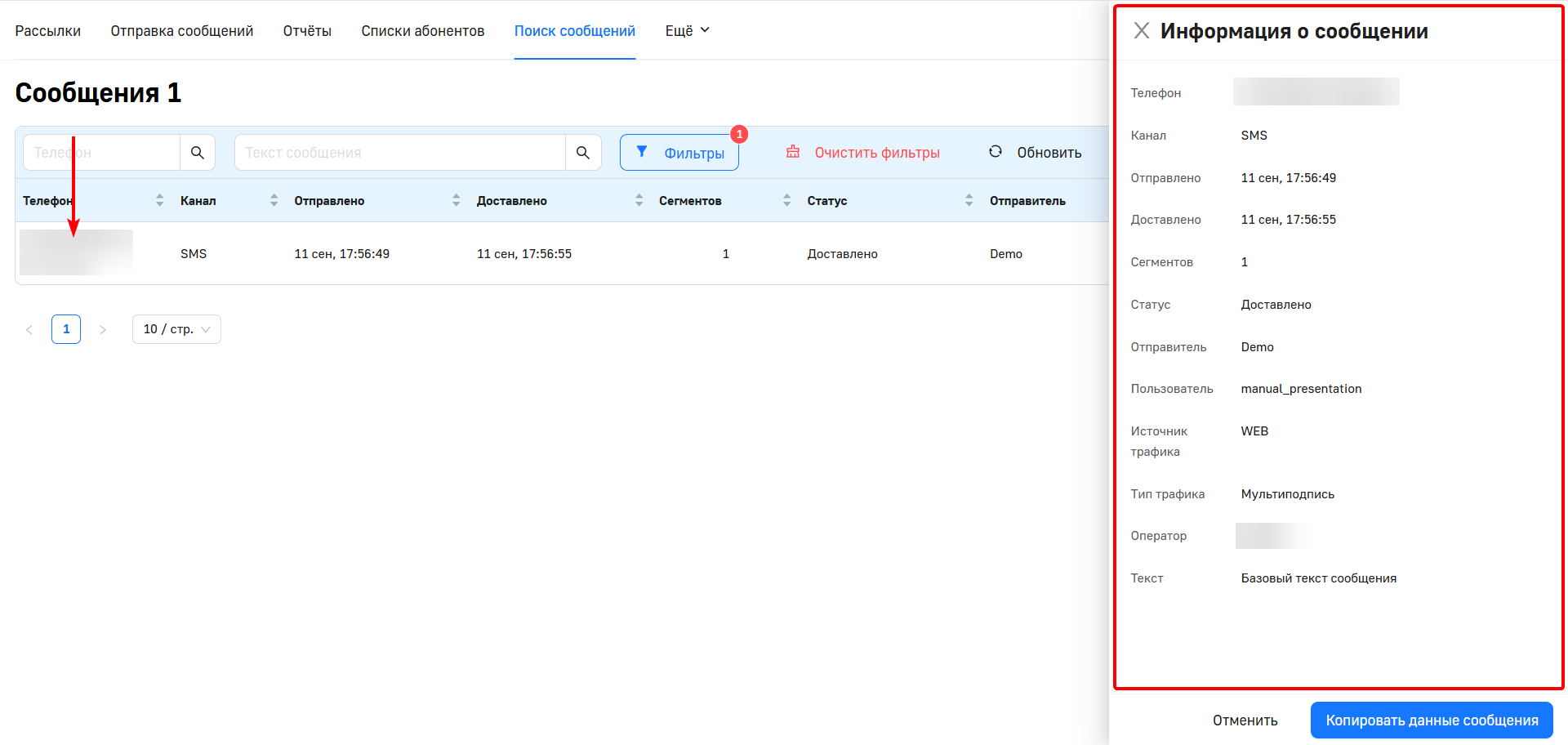Expand the Ещё menu
This screenshot has width=1568, height=745.
pyautogui.click(x=687, y=31)
